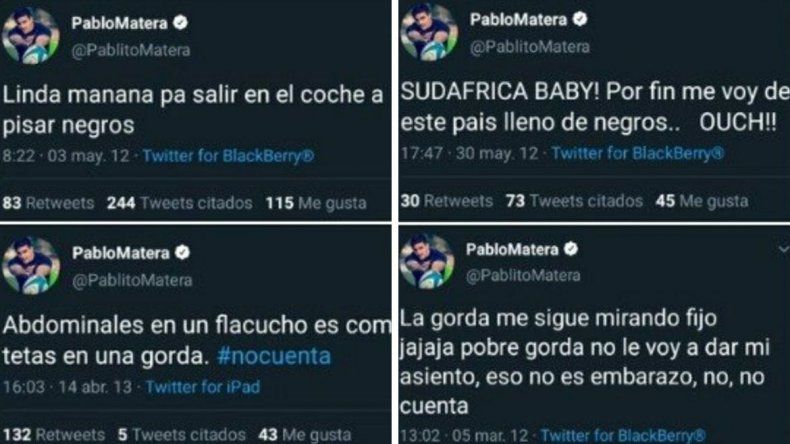Click verified badge in SUDAFRICA BABY tweet

pos(580,19)
